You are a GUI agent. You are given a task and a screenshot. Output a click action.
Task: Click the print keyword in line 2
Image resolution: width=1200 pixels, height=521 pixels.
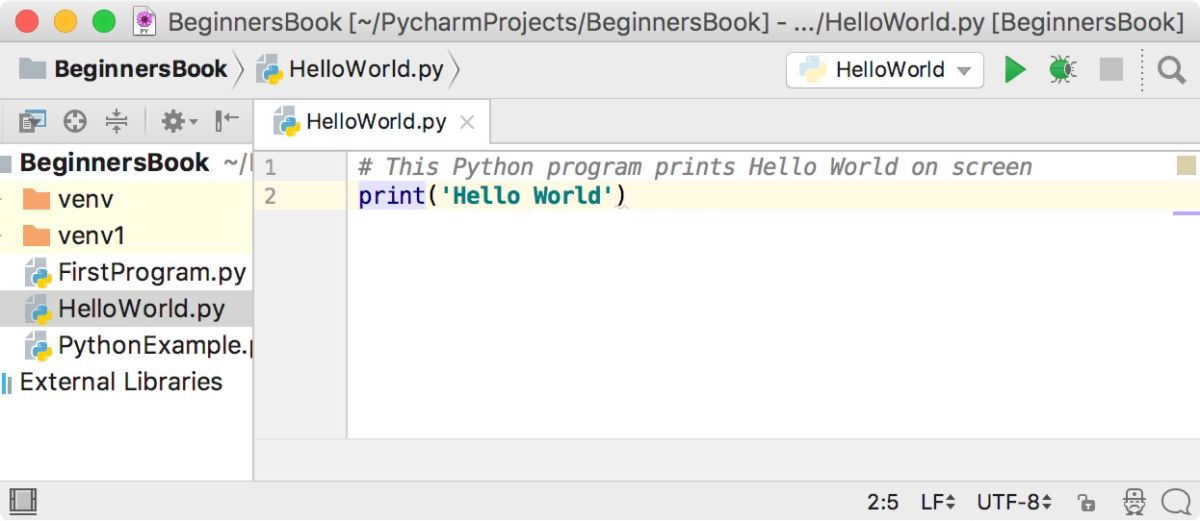[x=392, y=196]
